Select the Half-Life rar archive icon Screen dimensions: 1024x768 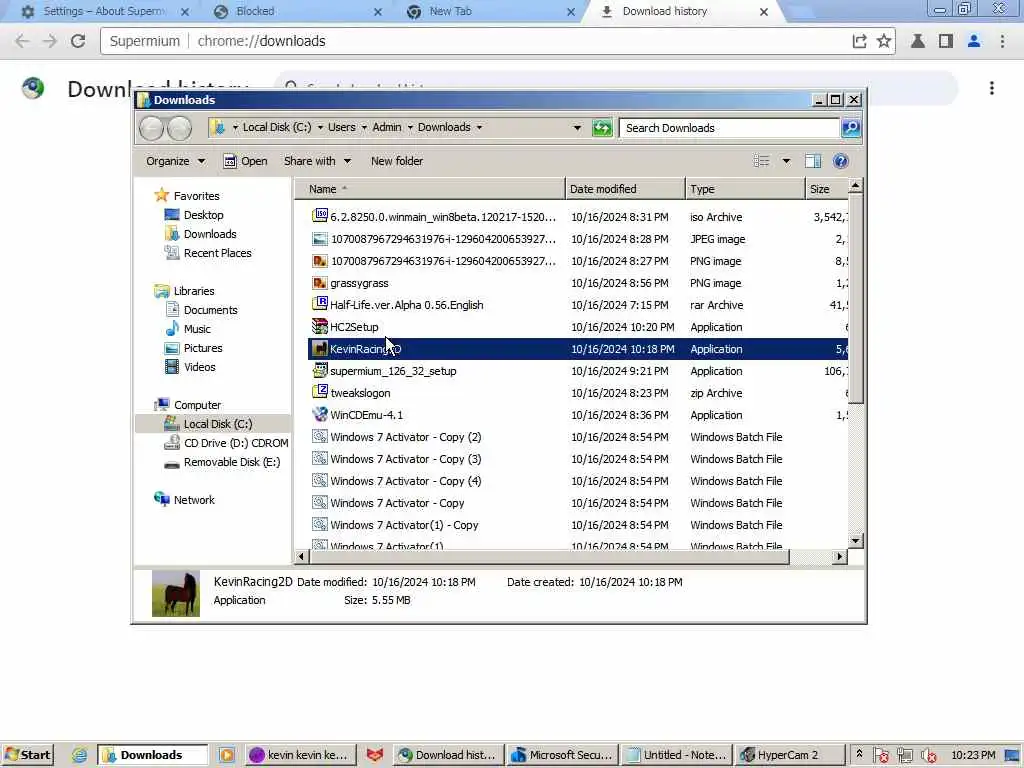(x=319, y=304)
